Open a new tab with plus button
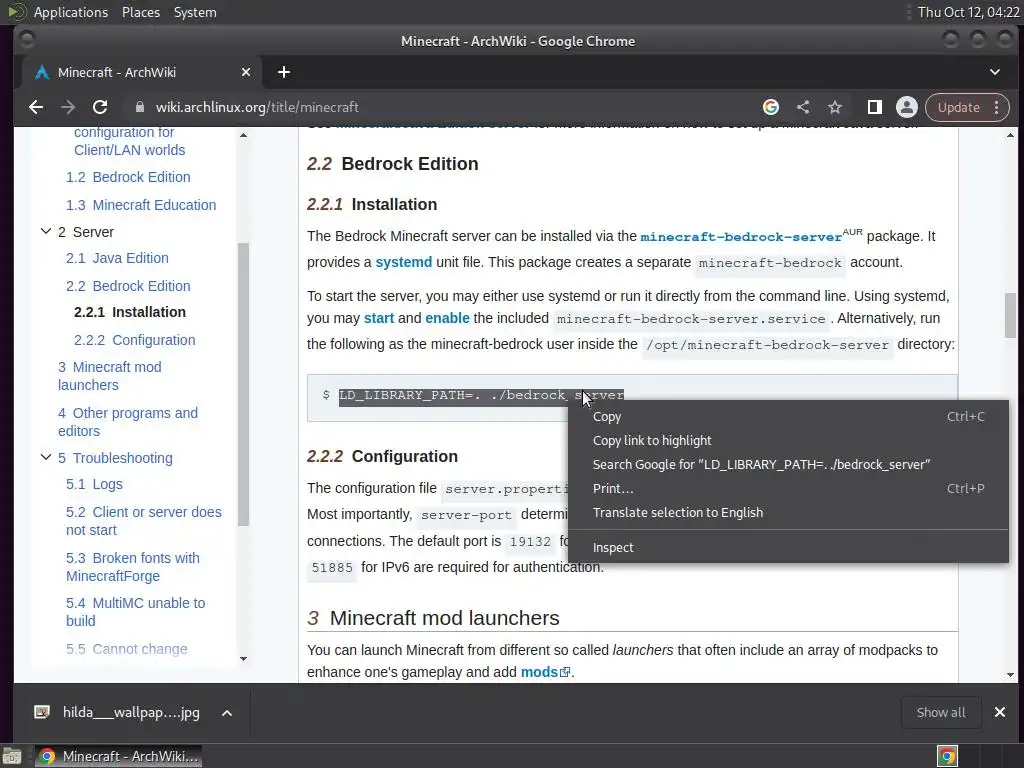 click(x=283, y=72)
